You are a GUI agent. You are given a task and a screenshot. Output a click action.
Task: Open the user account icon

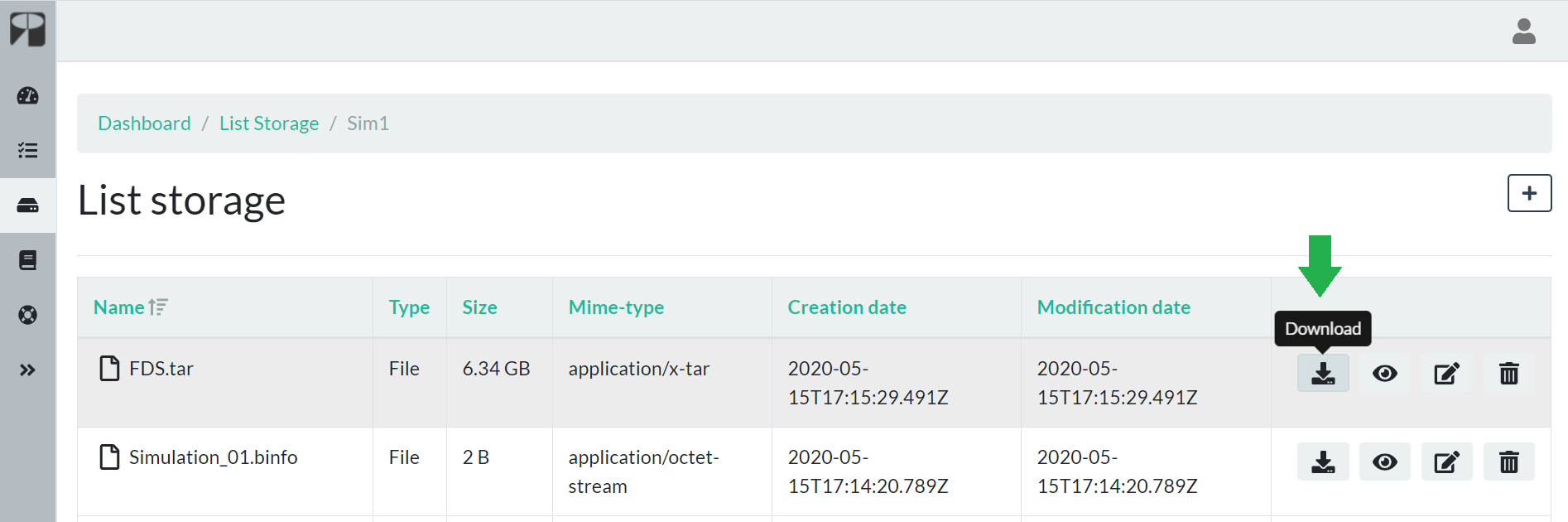(1523, 31)
